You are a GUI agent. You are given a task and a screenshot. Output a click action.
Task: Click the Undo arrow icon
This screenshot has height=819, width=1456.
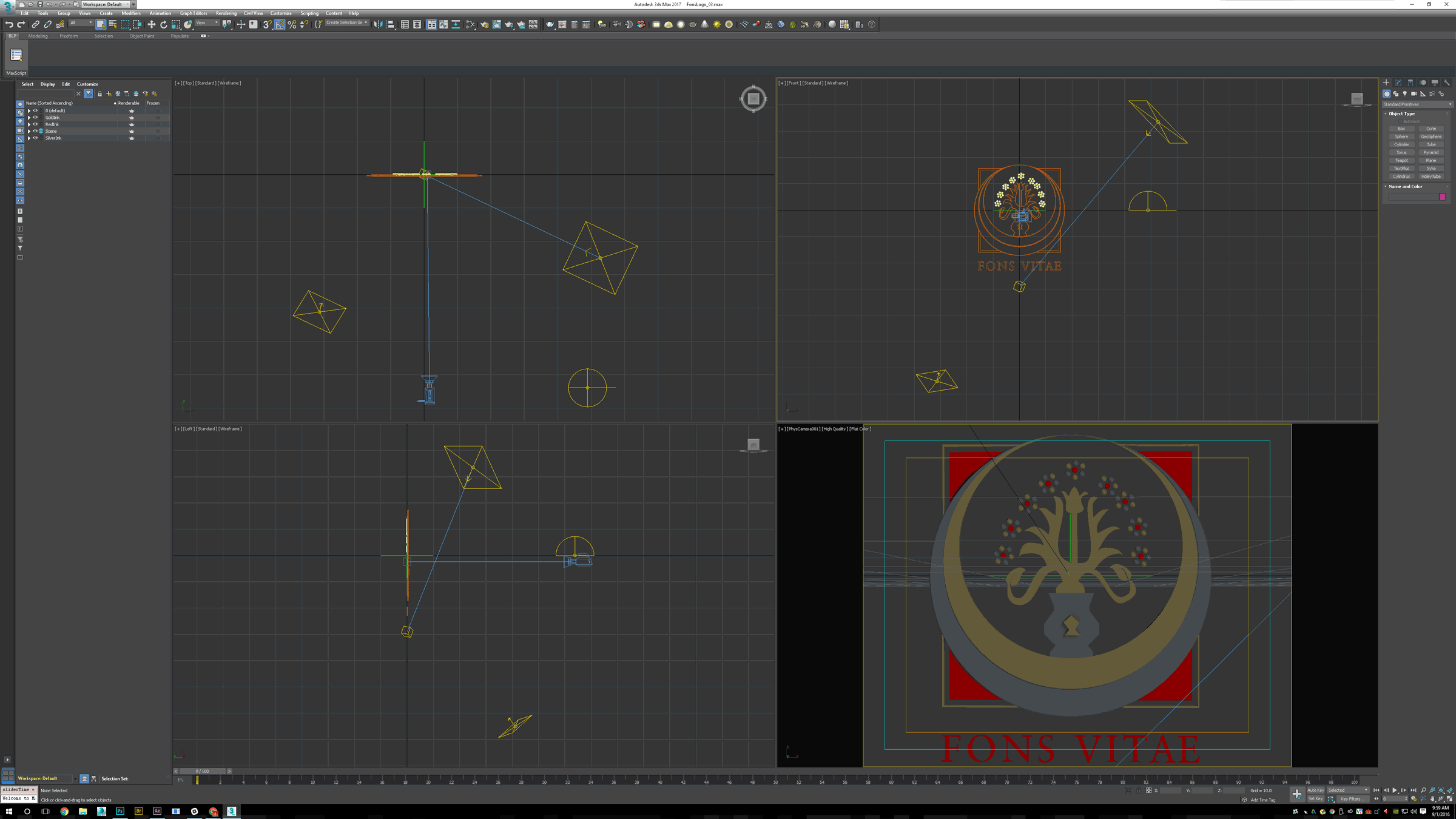[x=8, y=25]
